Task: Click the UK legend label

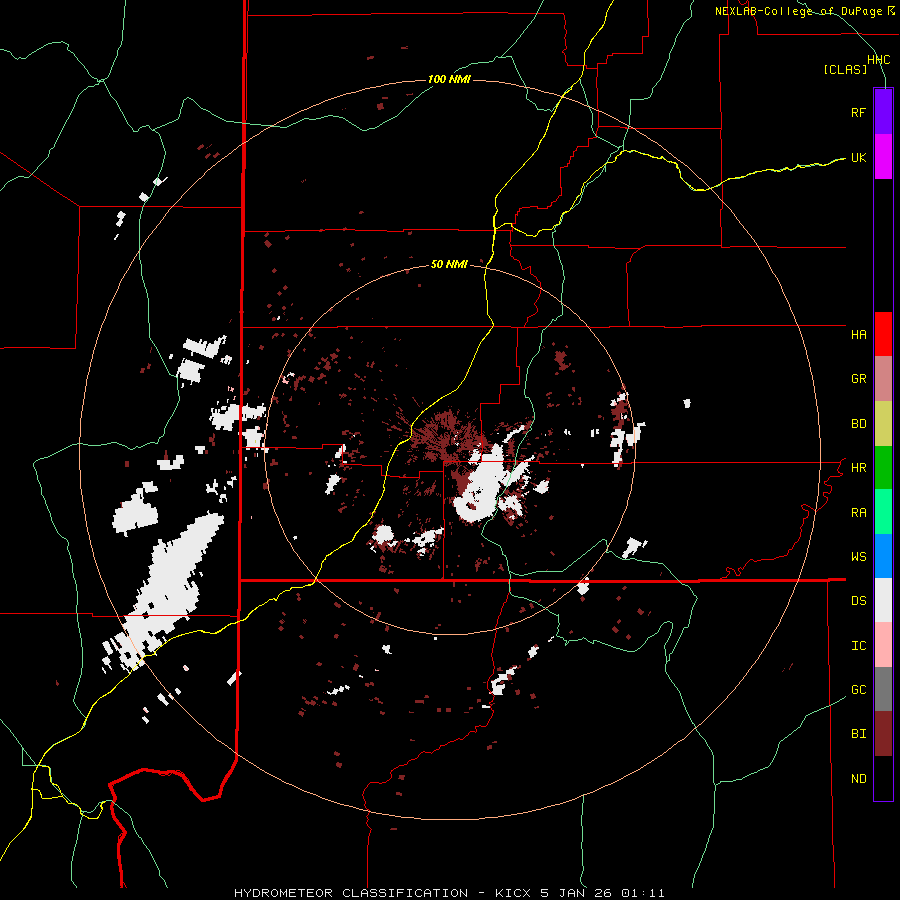Action: [x=858, y=157]
